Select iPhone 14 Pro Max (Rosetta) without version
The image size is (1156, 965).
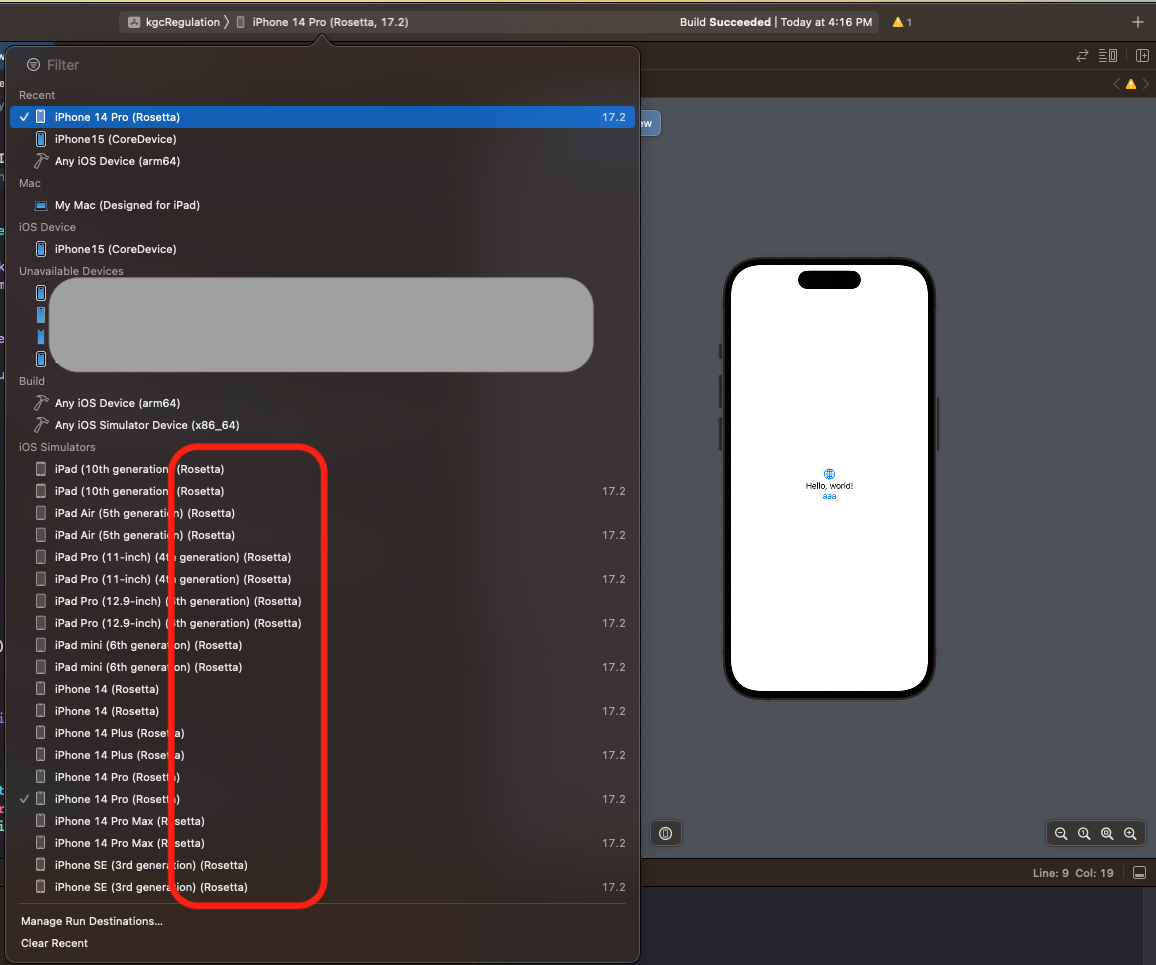pyautogui.click(x=322, y=821)
